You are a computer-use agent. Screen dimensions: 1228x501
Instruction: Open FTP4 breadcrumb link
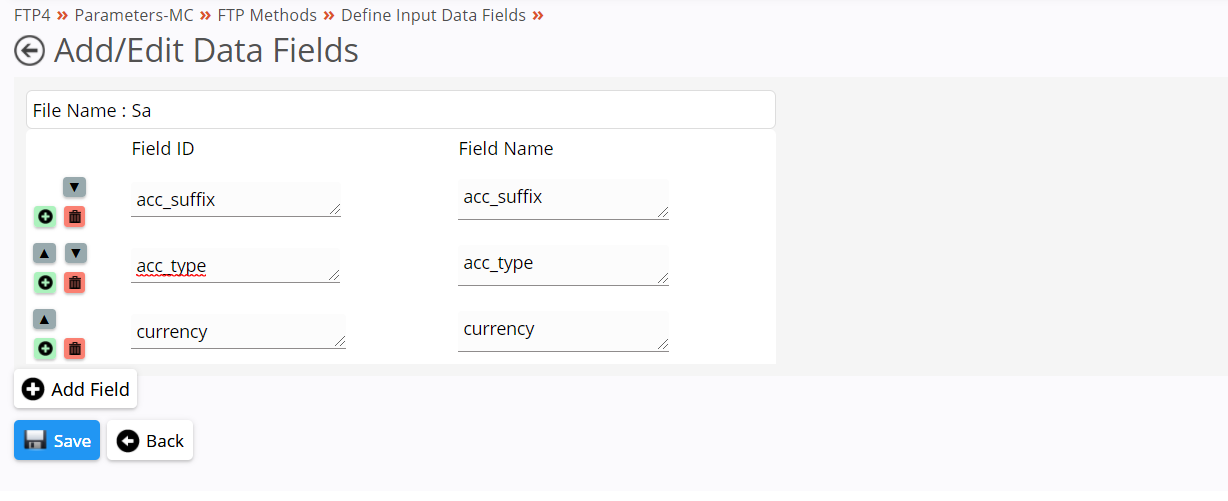[32, 15]
